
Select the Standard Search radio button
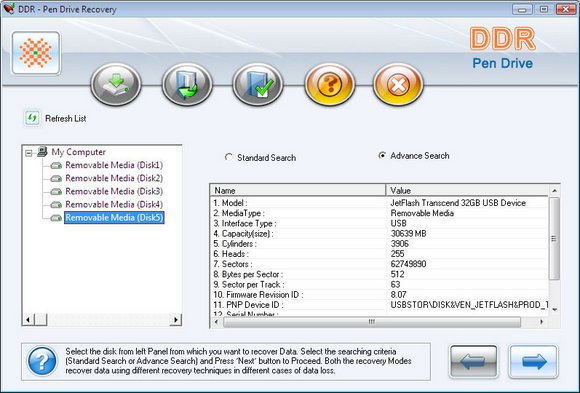pos(229,157)
